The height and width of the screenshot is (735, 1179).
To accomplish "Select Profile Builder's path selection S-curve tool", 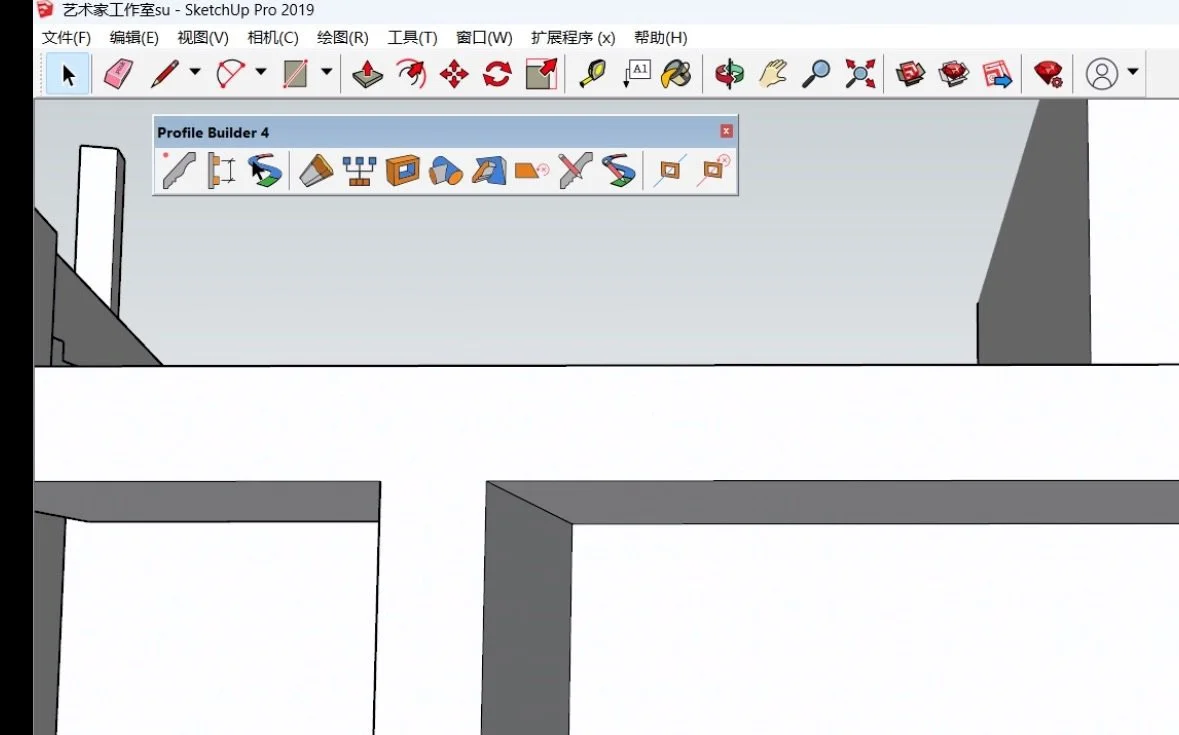I will [x=265, y=171].
